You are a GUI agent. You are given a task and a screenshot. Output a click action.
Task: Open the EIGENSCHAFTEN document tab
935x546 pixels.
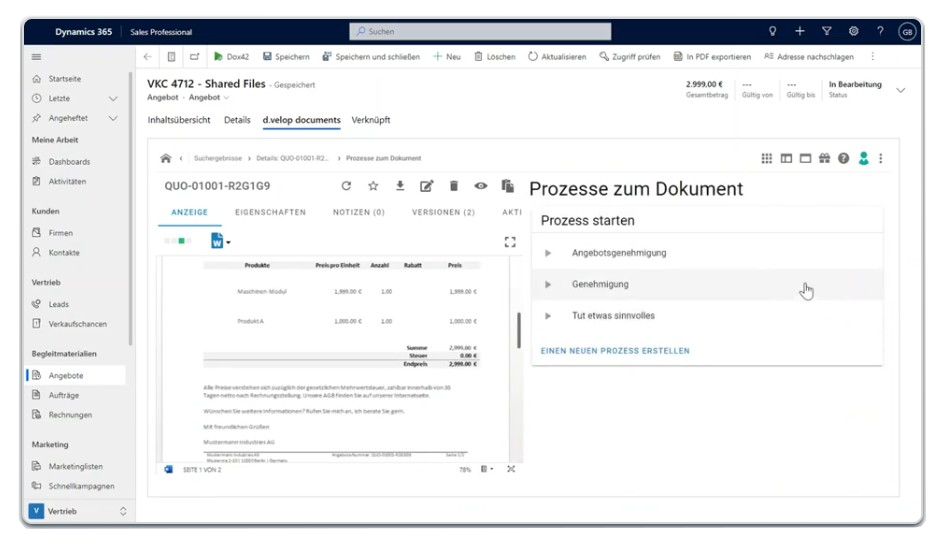(x=270, y=212)
